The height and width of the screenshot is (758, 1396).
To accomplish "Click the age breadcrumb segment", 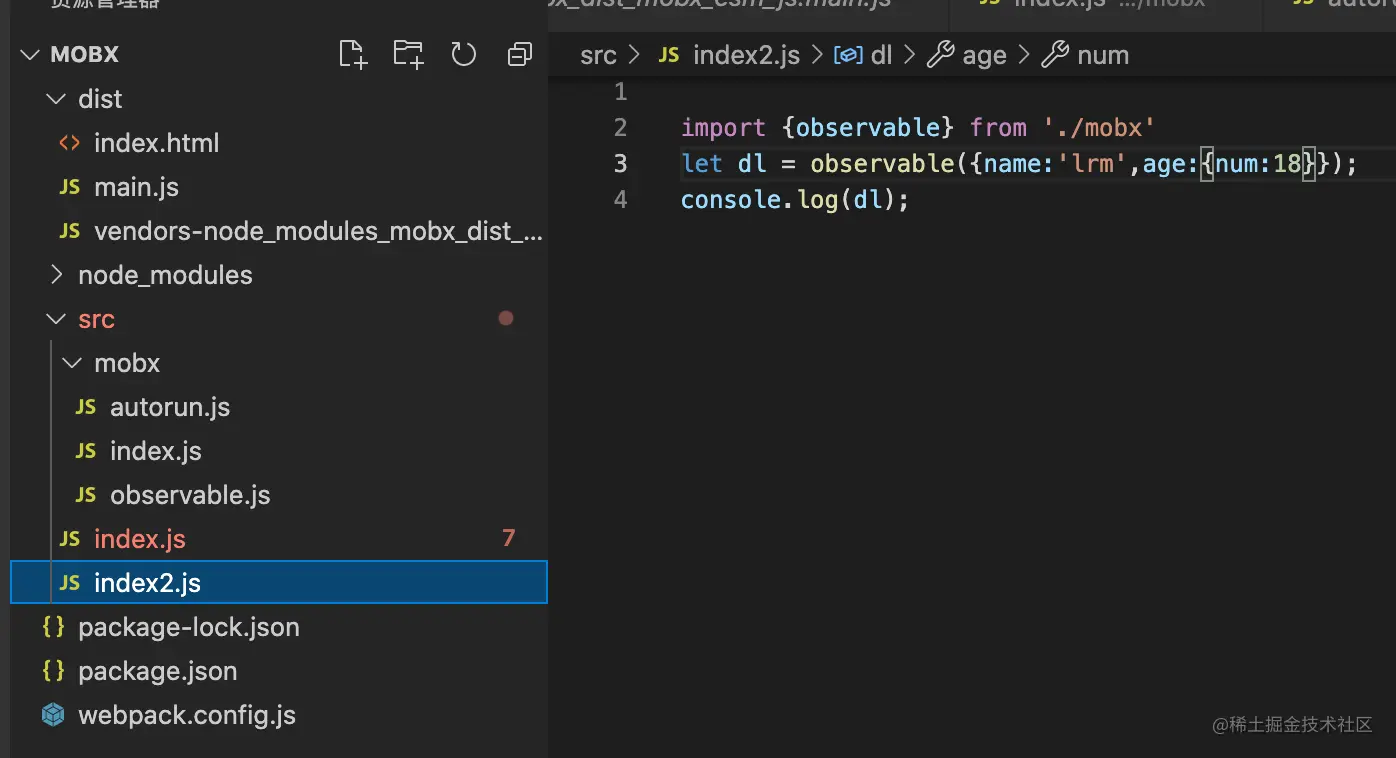I will pos(983,55).
